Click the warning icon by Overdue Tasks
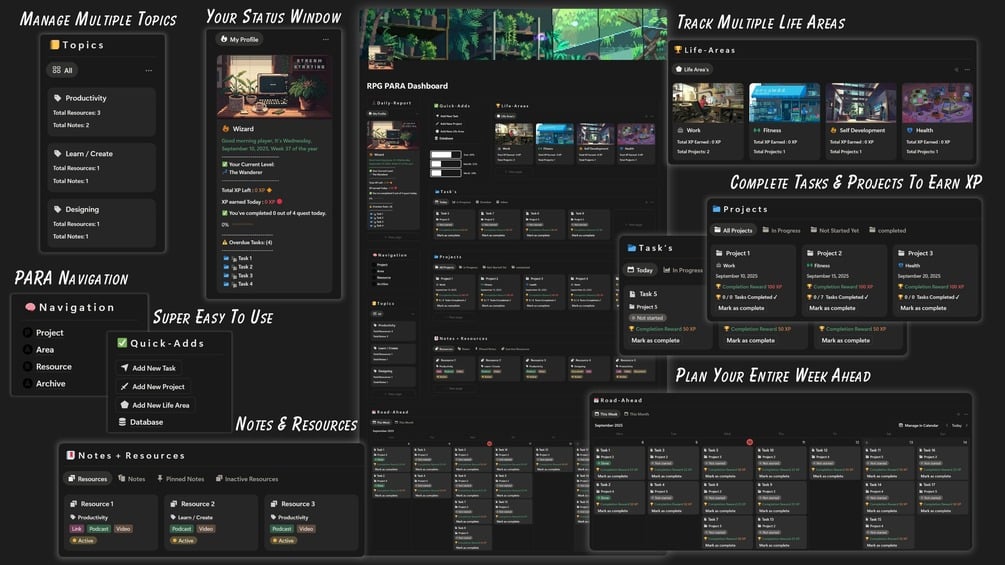Screen dimensions: 1005x565 tap(225, 242)
